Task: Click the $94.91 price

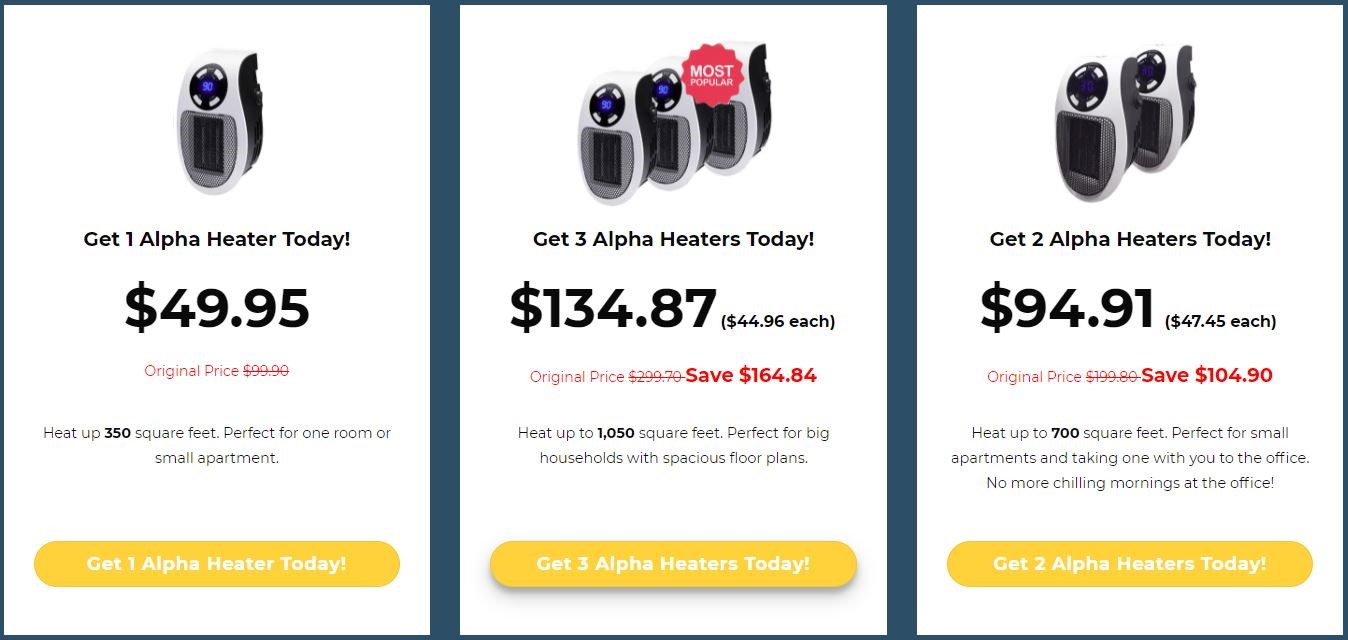Action: click(x=1068, y=307)
